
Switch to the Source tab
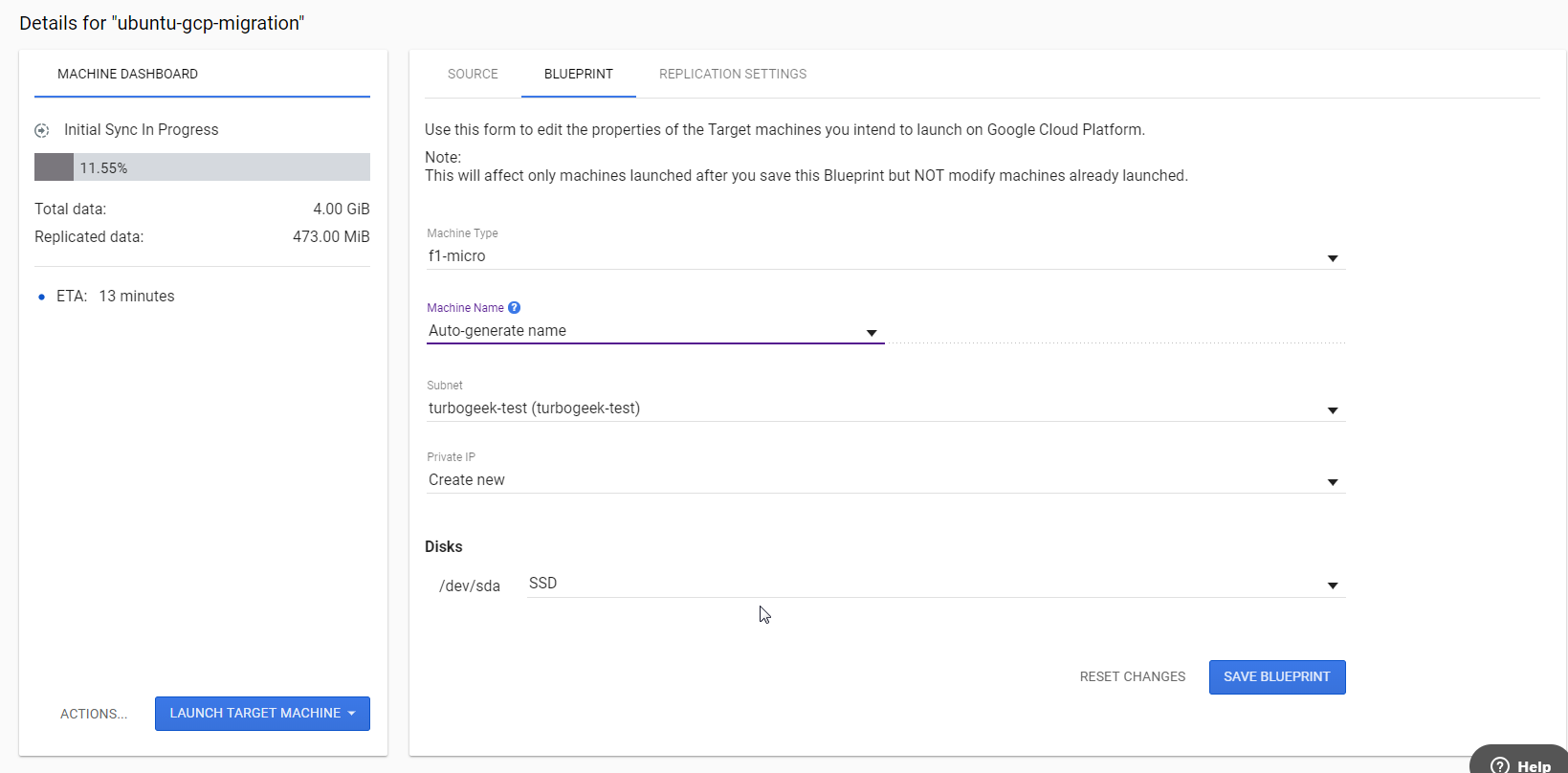click(x=473, y=74)
